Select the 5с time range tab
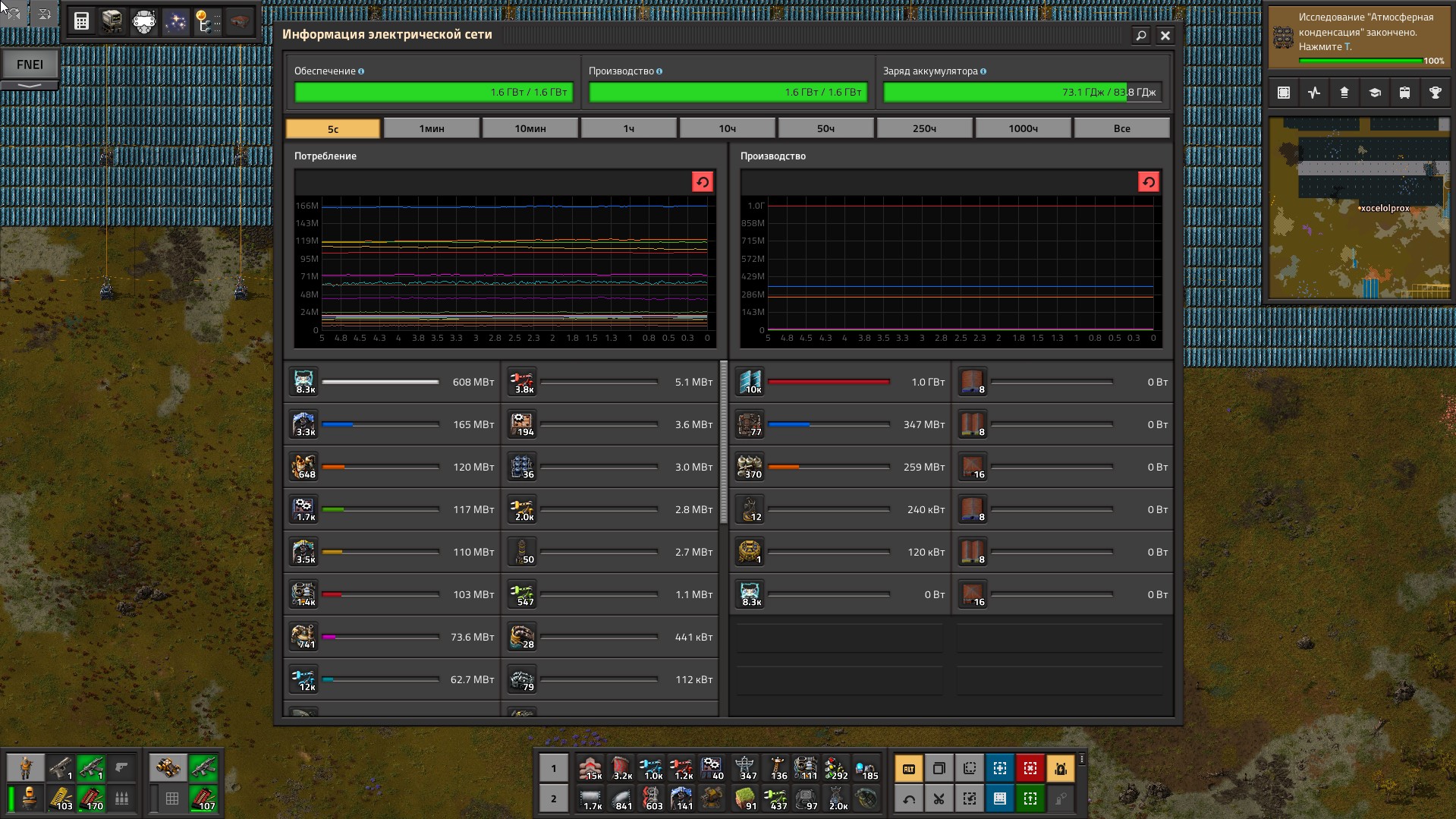 [333, 128]
